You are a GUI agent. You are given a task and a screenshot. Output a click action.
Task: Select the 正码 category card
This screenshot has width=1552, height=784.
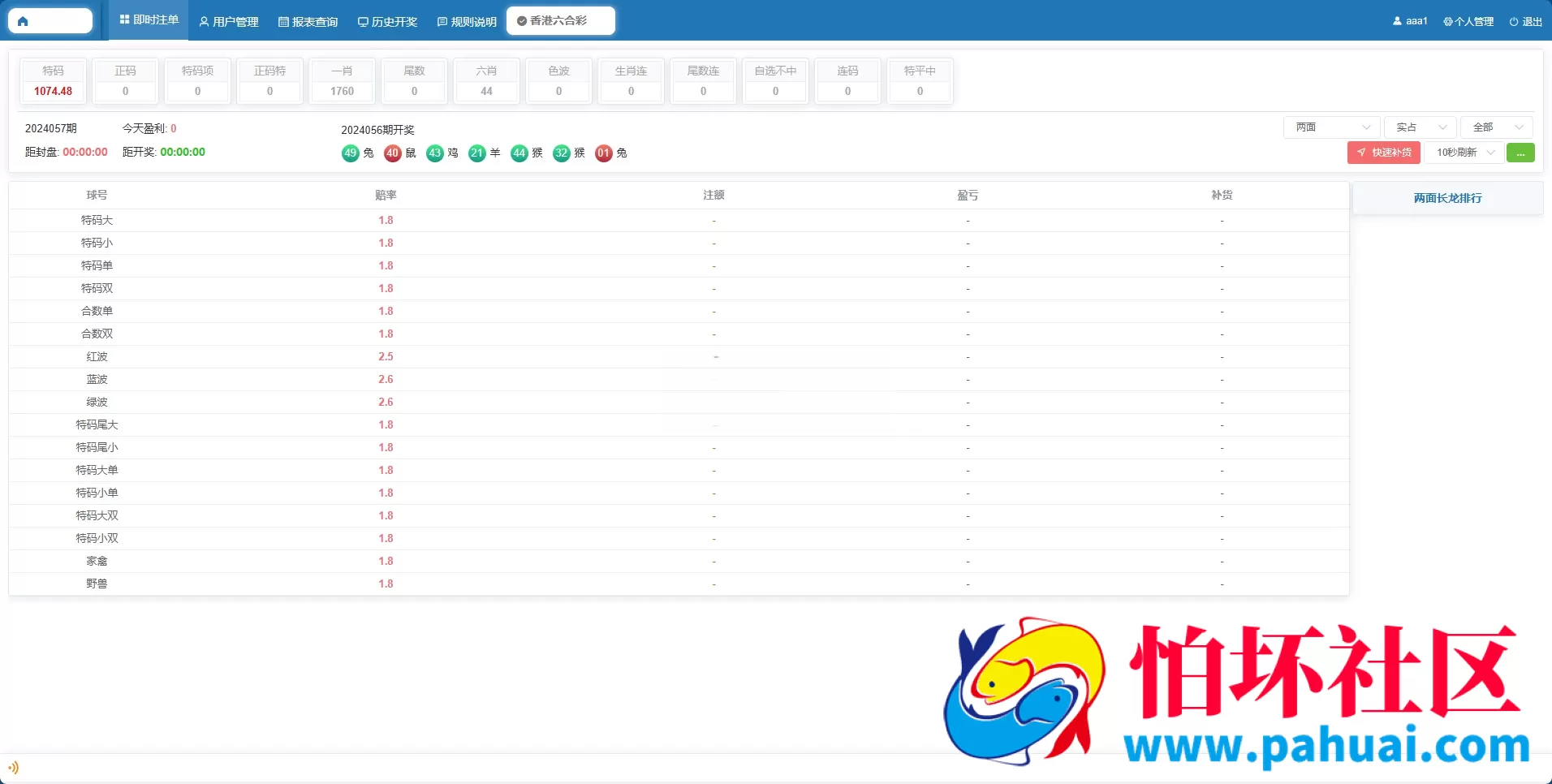tap(126, 81)
